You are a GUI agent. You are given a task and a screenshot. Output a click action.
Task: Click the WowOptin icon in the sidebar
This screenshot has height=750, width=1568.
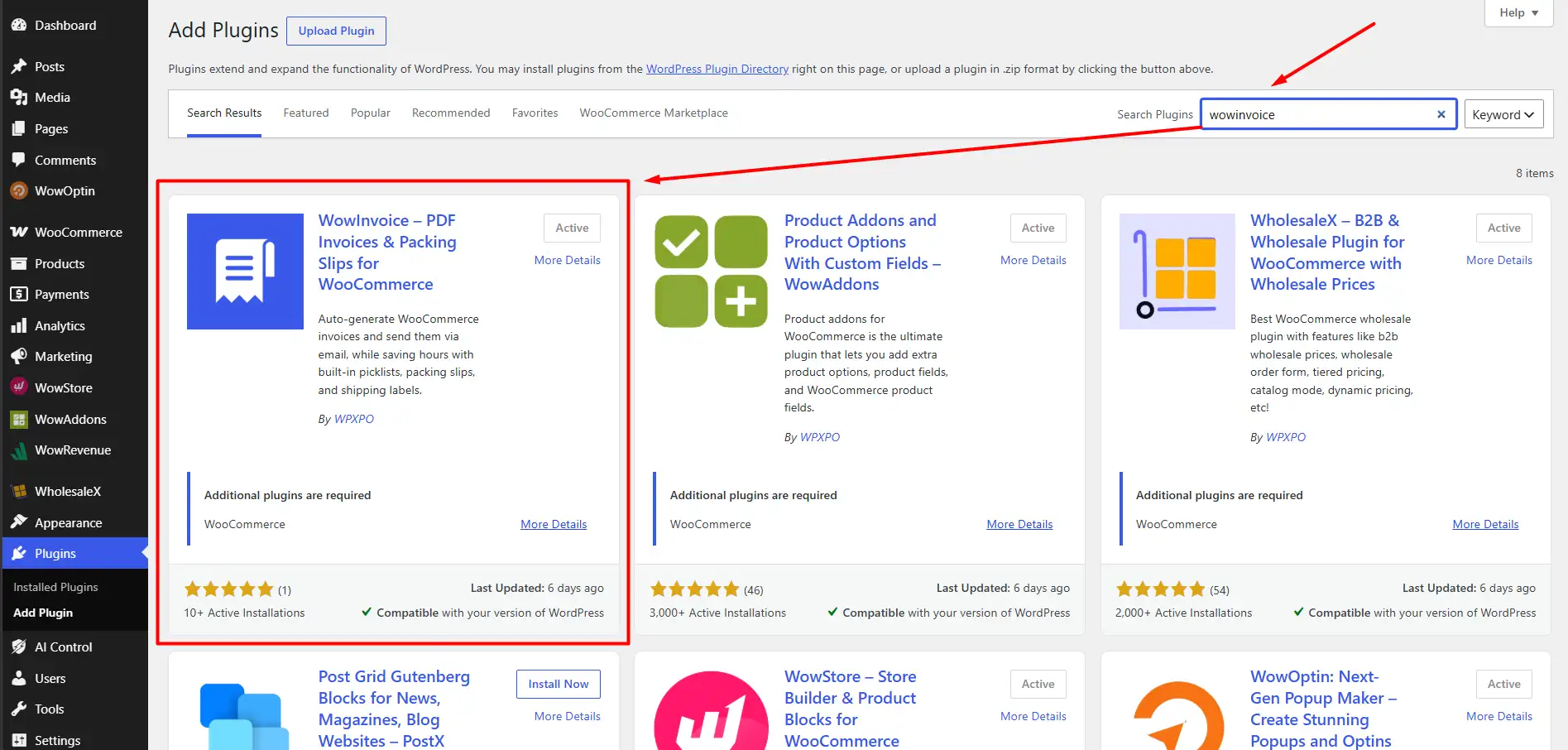[19, 191]
